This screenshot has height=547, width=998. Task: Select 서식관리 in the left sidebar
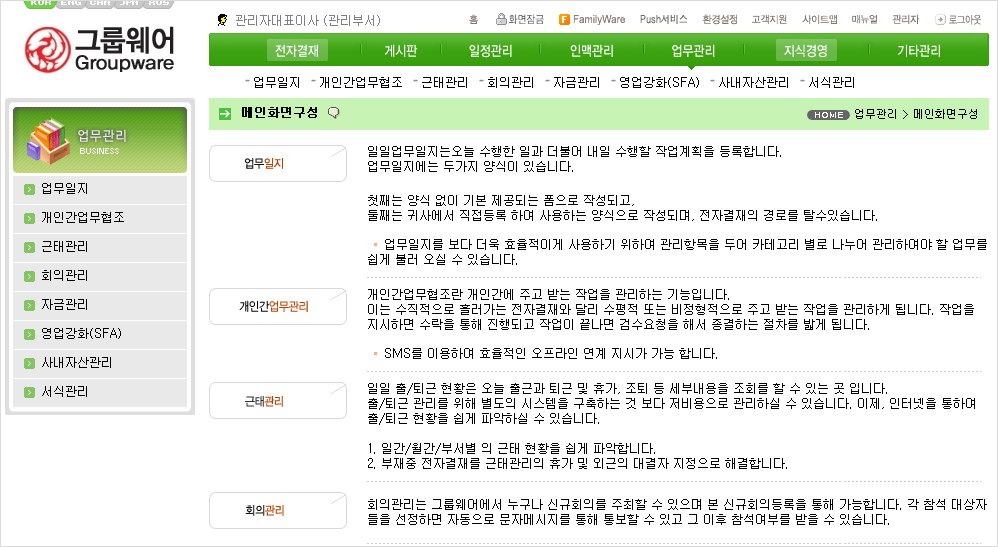pyautogui.click(x=64, y=392)
